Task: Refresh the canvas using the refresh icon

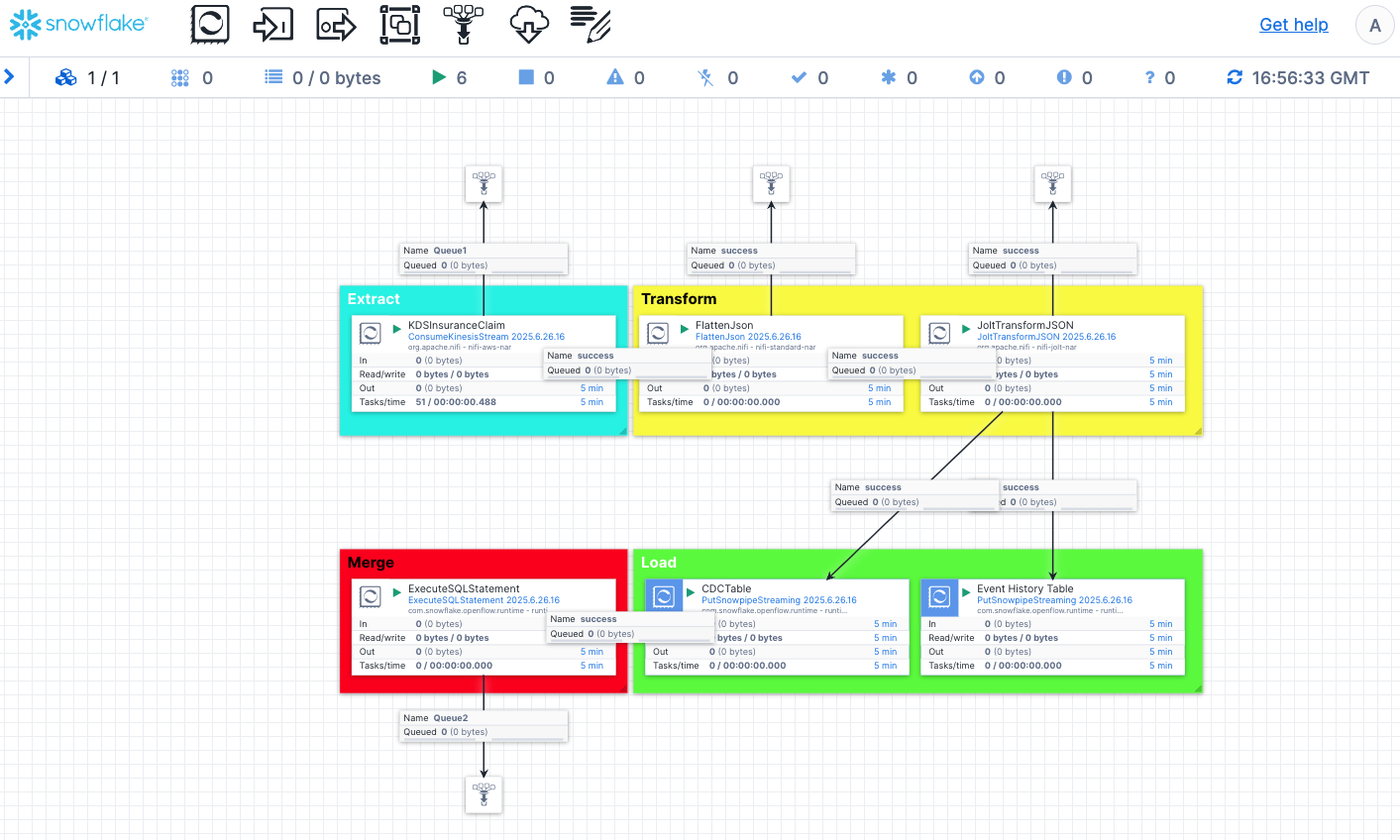Action: (1235, 77)
